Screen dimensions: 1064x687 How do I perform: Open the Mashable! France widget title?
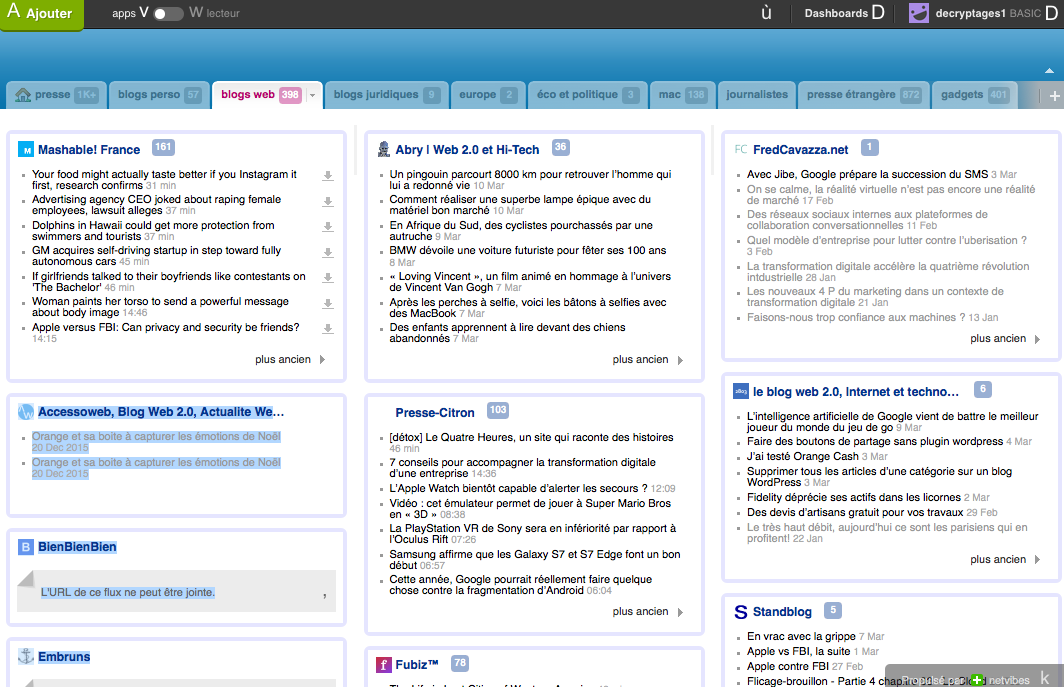(x=89, y=150)
